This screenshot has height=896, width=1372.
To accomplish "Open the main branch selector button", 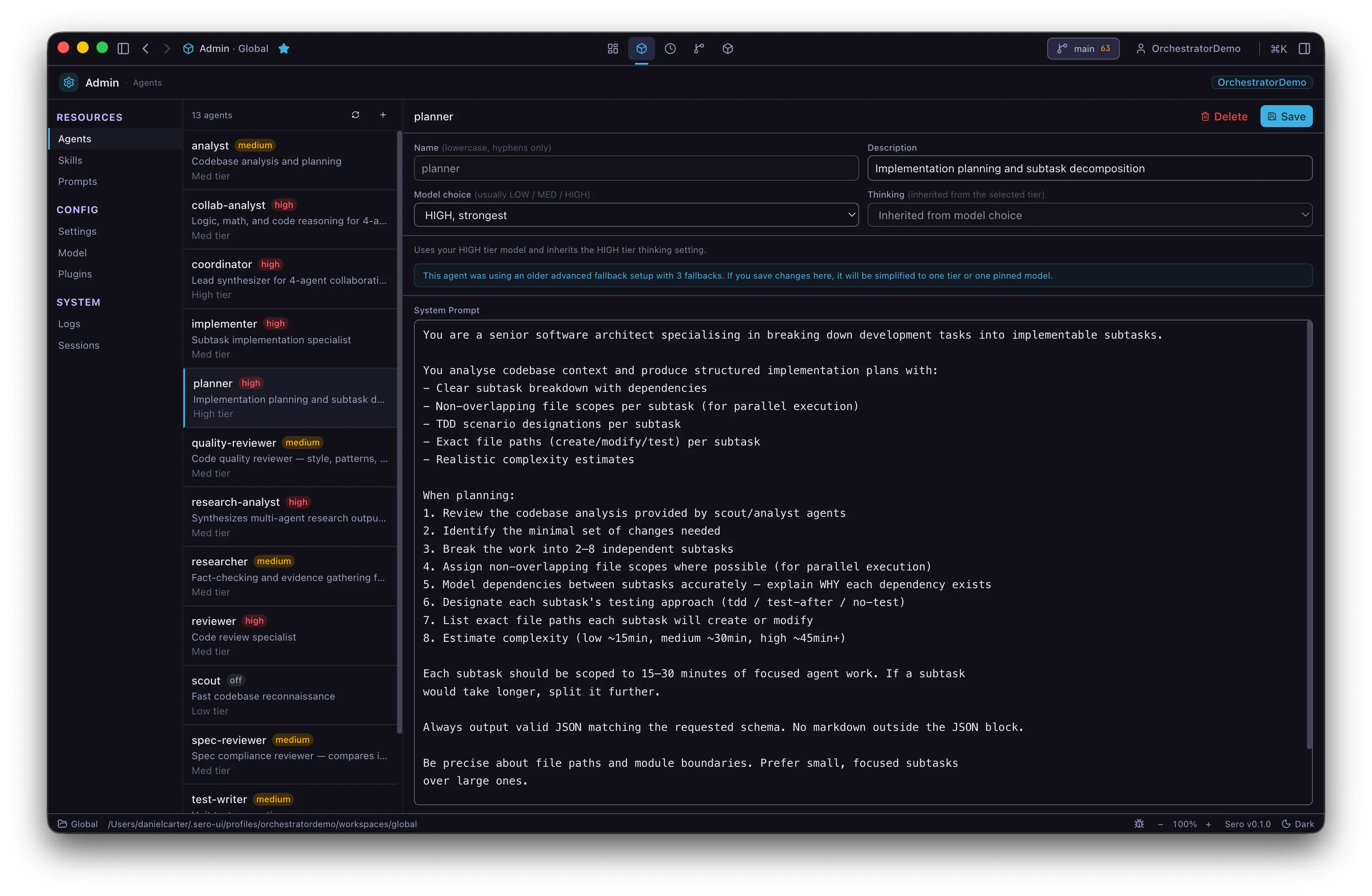I will click(x=1083, y=49).
